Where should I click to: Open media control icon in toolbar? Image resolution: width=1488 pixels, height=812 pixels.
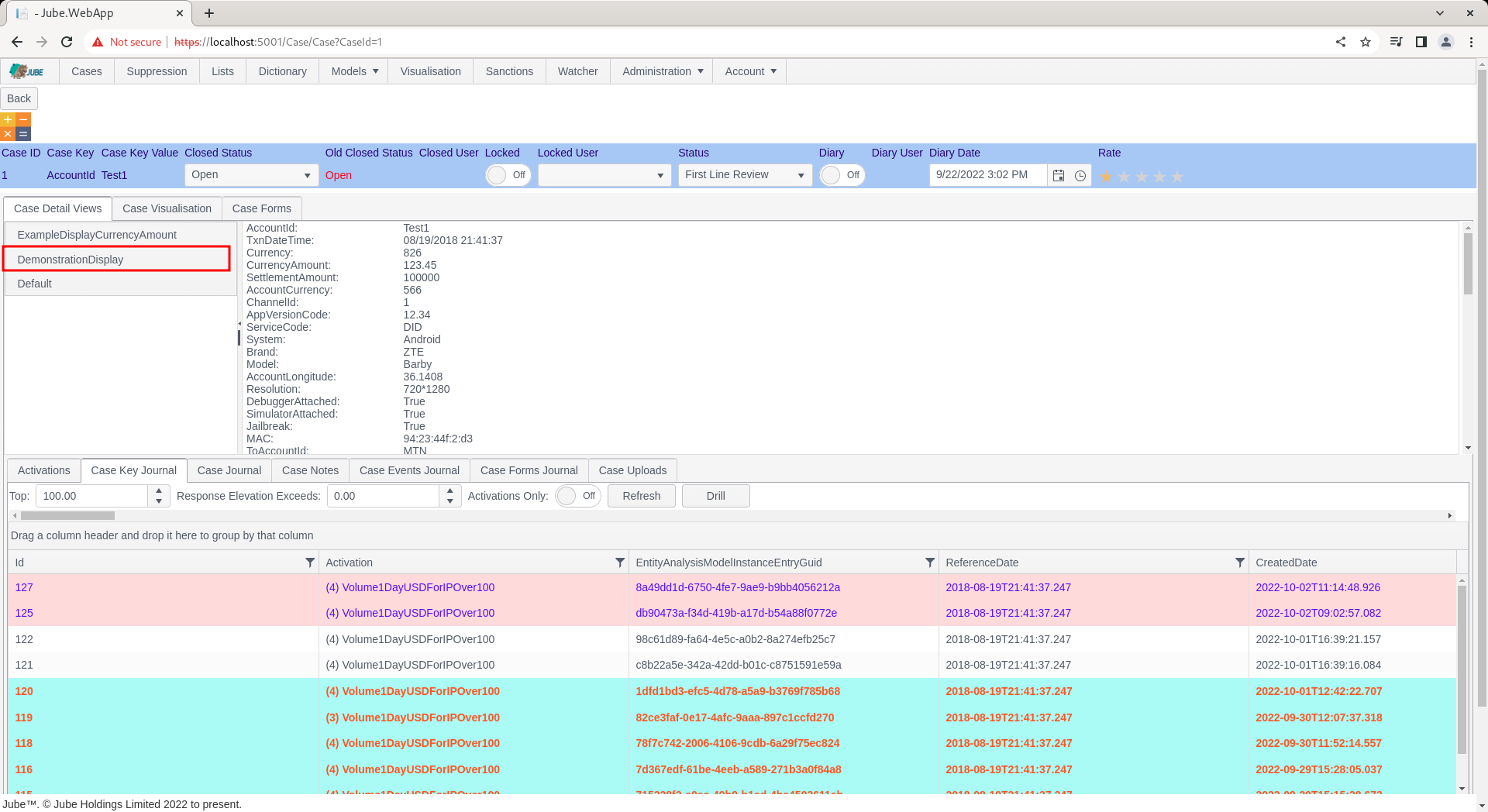click(1396, 42)
